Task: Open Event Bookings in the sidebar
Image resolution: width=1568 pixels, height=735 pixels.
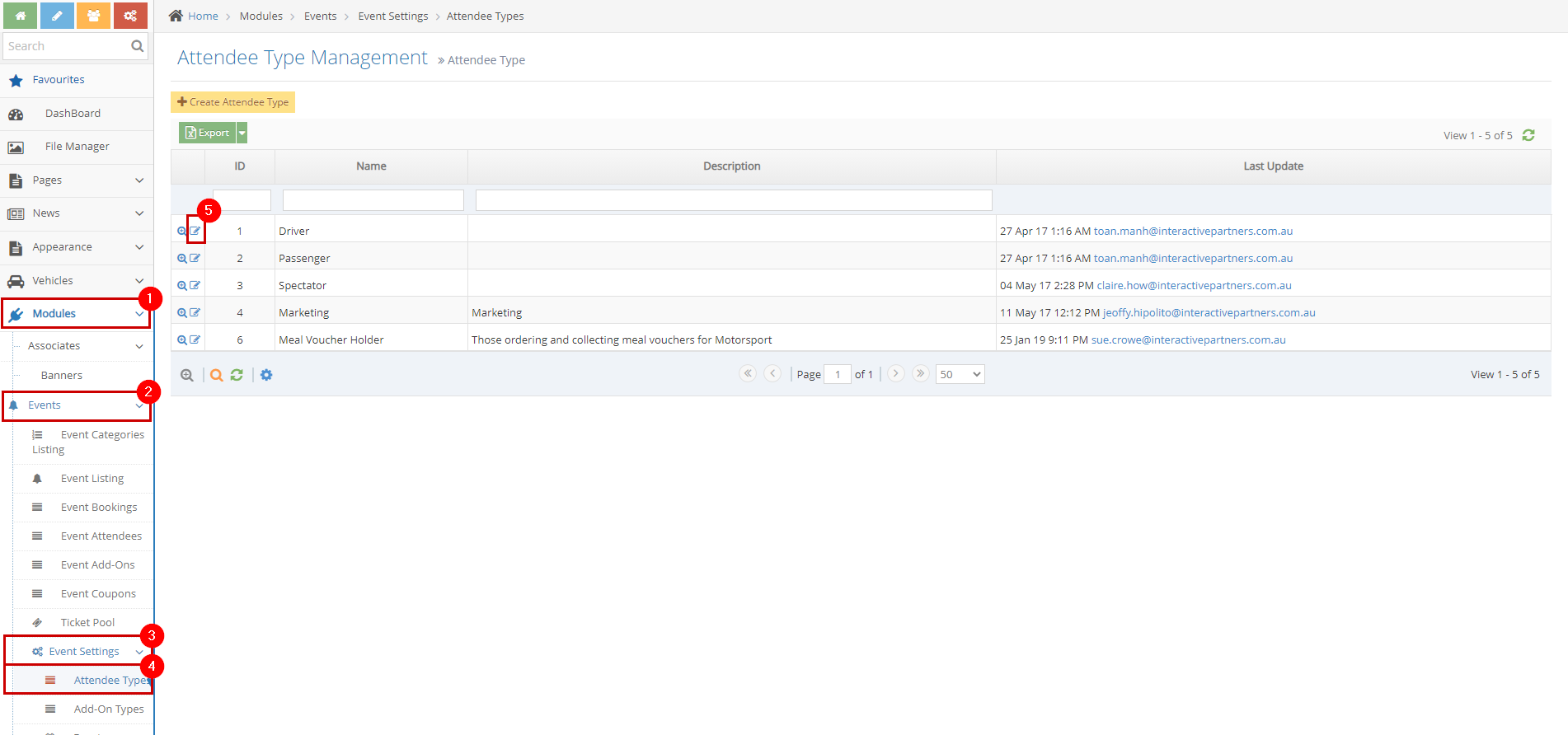Action: pos(99,508)
